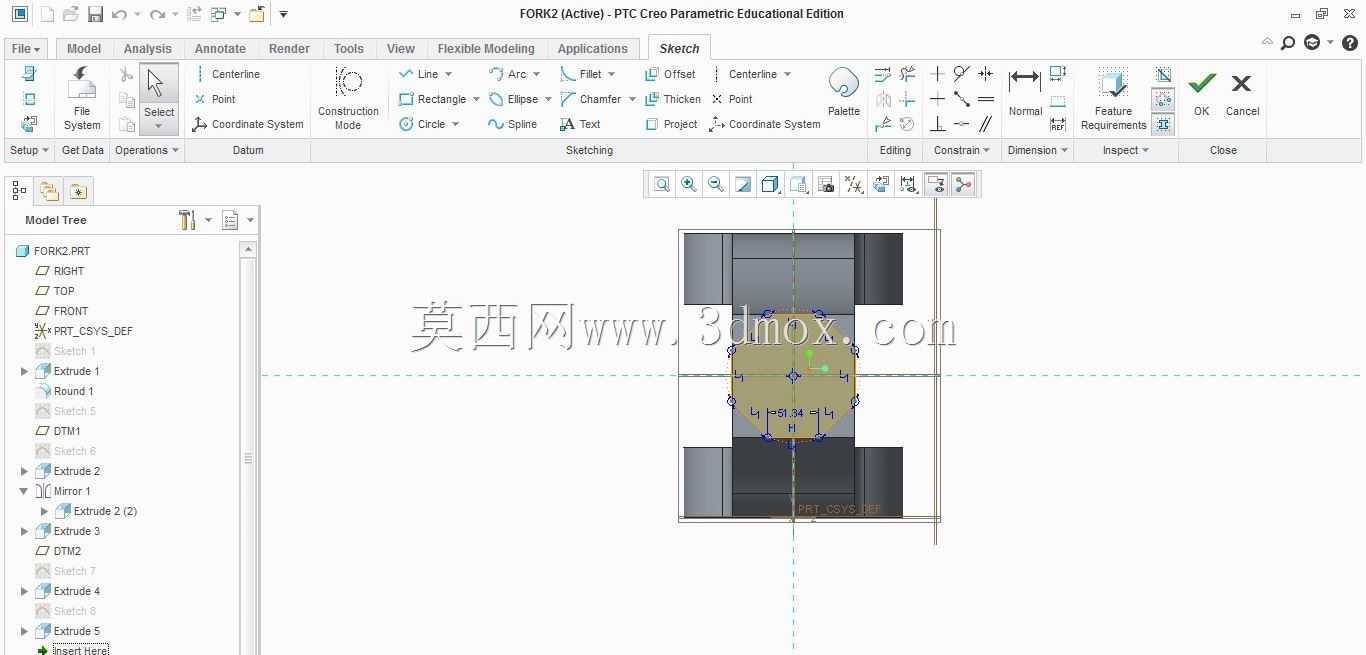Click model tree scrollbar up arrow
The width and height of the screenshot is (1366, 655).
(x=249, y=249)
